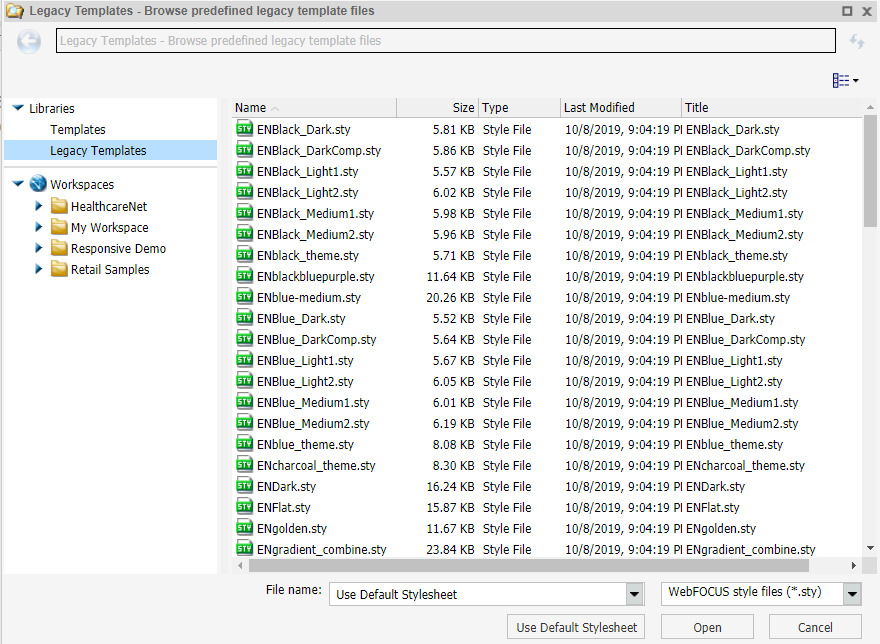Open the File name dropdown arrow

635,594
